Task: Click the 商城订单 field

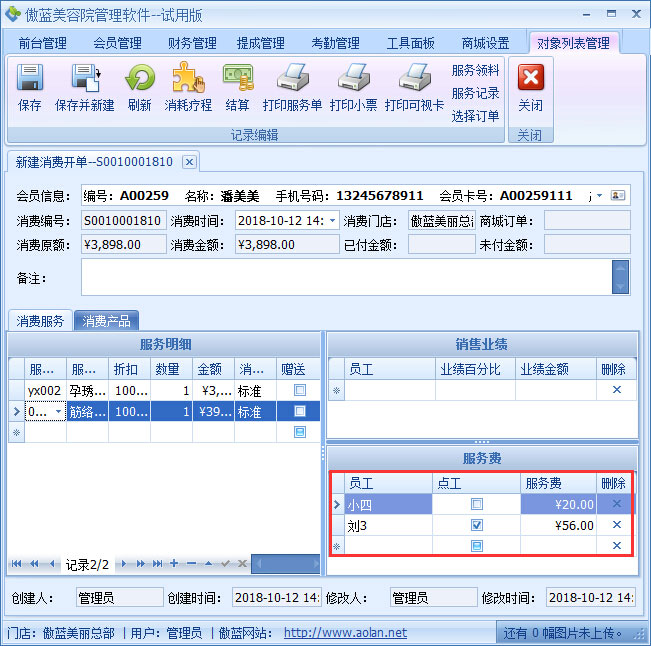Action: [587, 220]
